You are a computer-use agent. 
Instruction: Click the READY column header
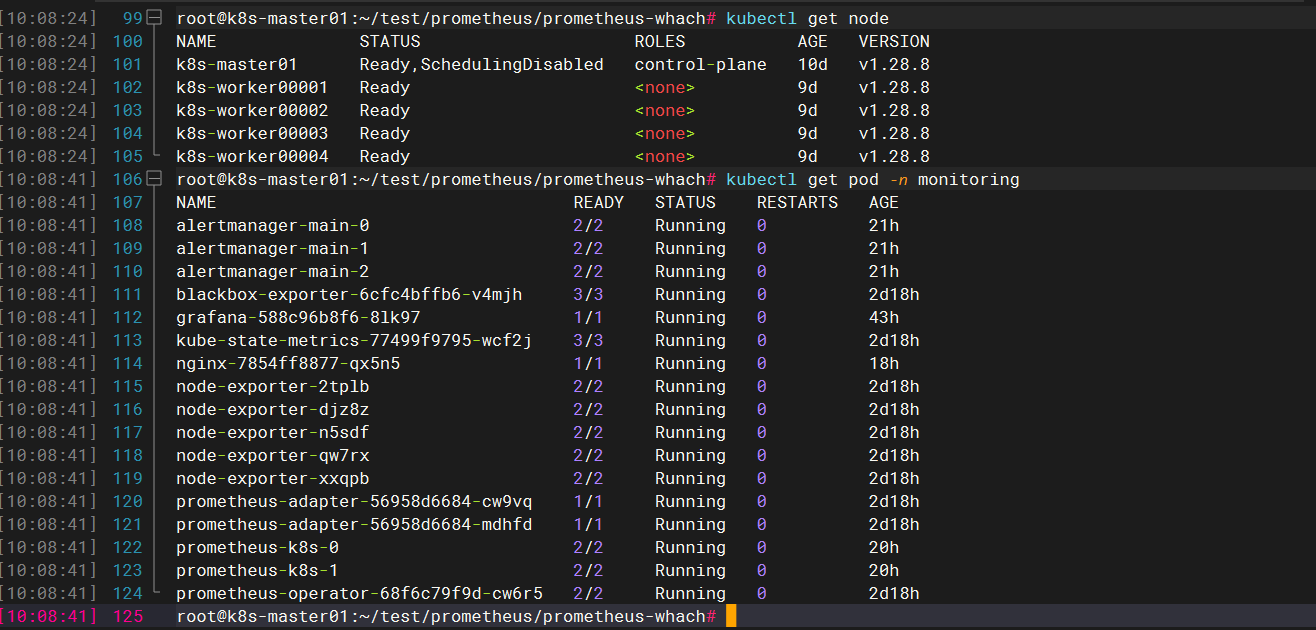(x=598, y=202)
